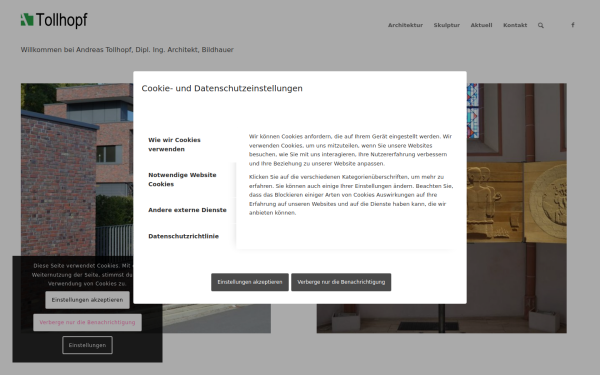Open the search magnifier icon
The height and width of the screenshot is (375, 600).
[x=541, y=25]
